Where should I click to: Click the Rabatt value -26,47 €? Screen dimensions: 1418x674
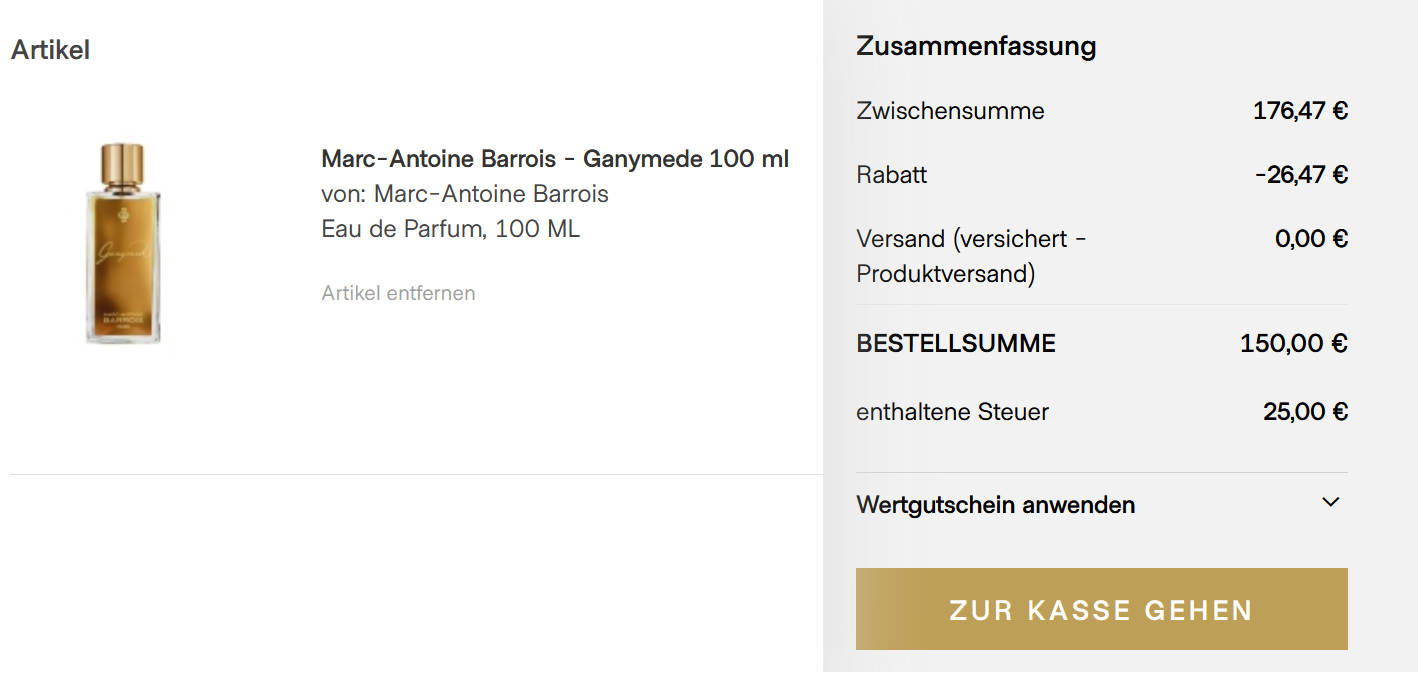(x=1301, y=175)
